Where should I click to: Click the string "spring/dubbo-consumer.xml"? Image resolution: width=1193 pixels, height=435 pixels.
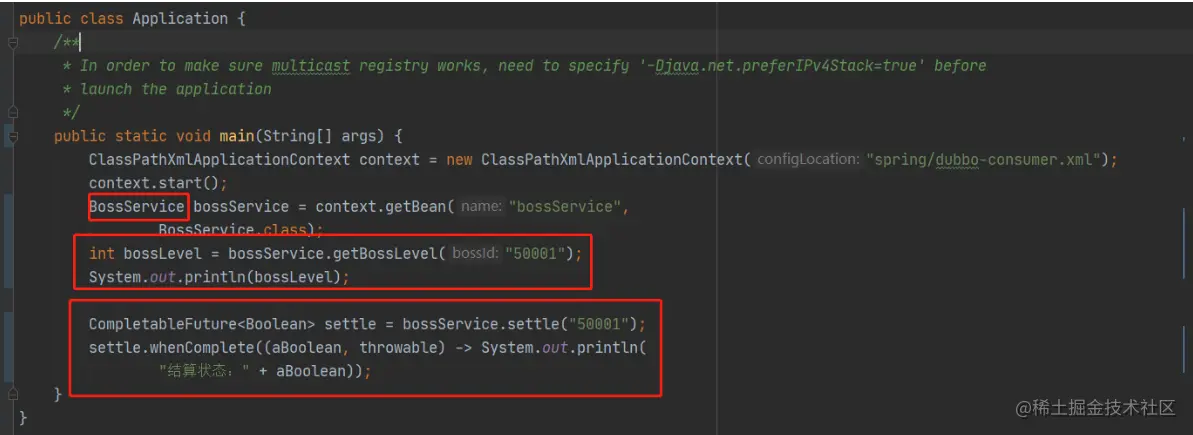tap(985, 160)
